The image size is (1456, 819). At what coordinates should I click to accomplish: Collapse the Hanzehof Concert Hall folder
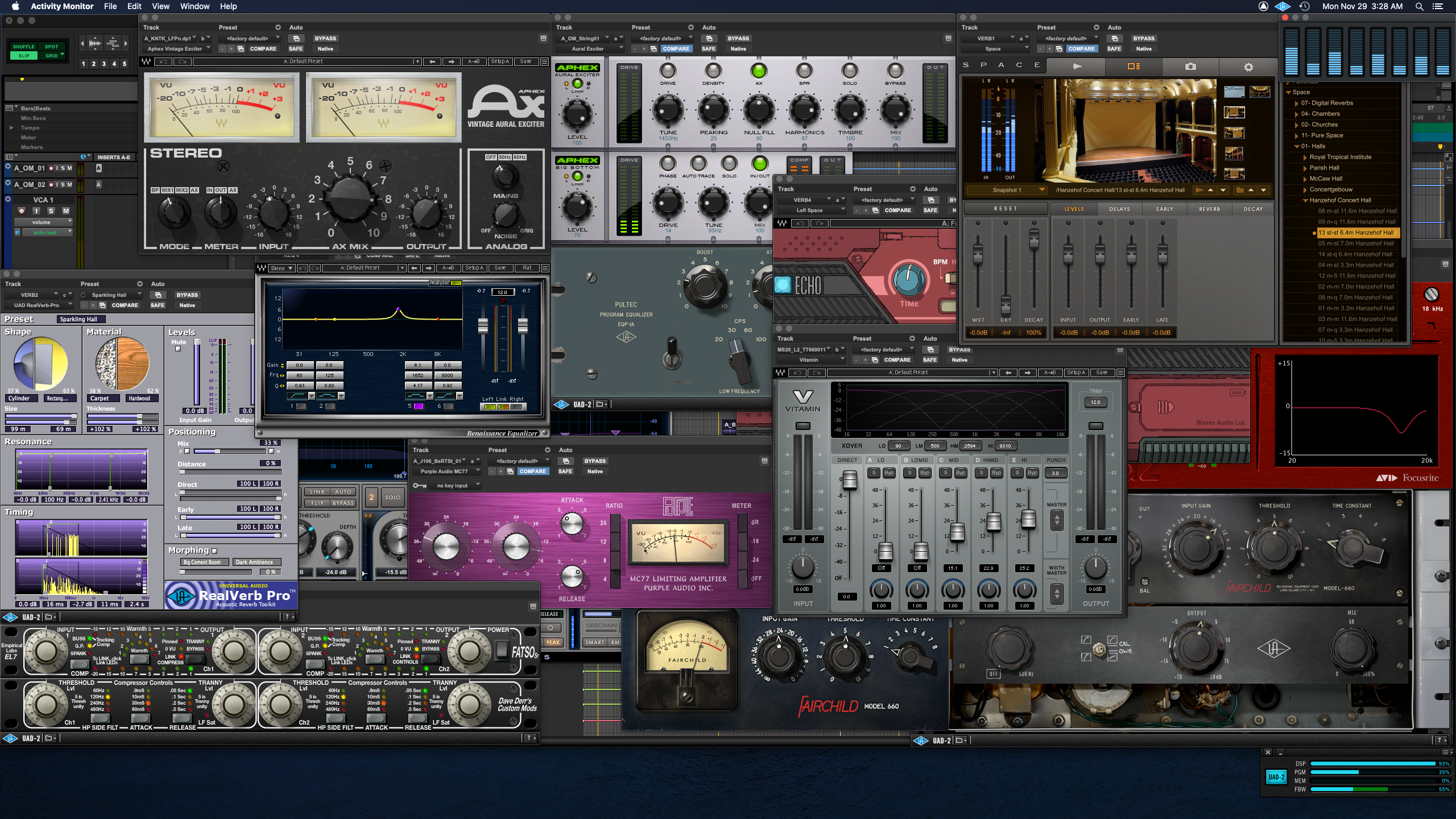click(x=1305, y=201)
